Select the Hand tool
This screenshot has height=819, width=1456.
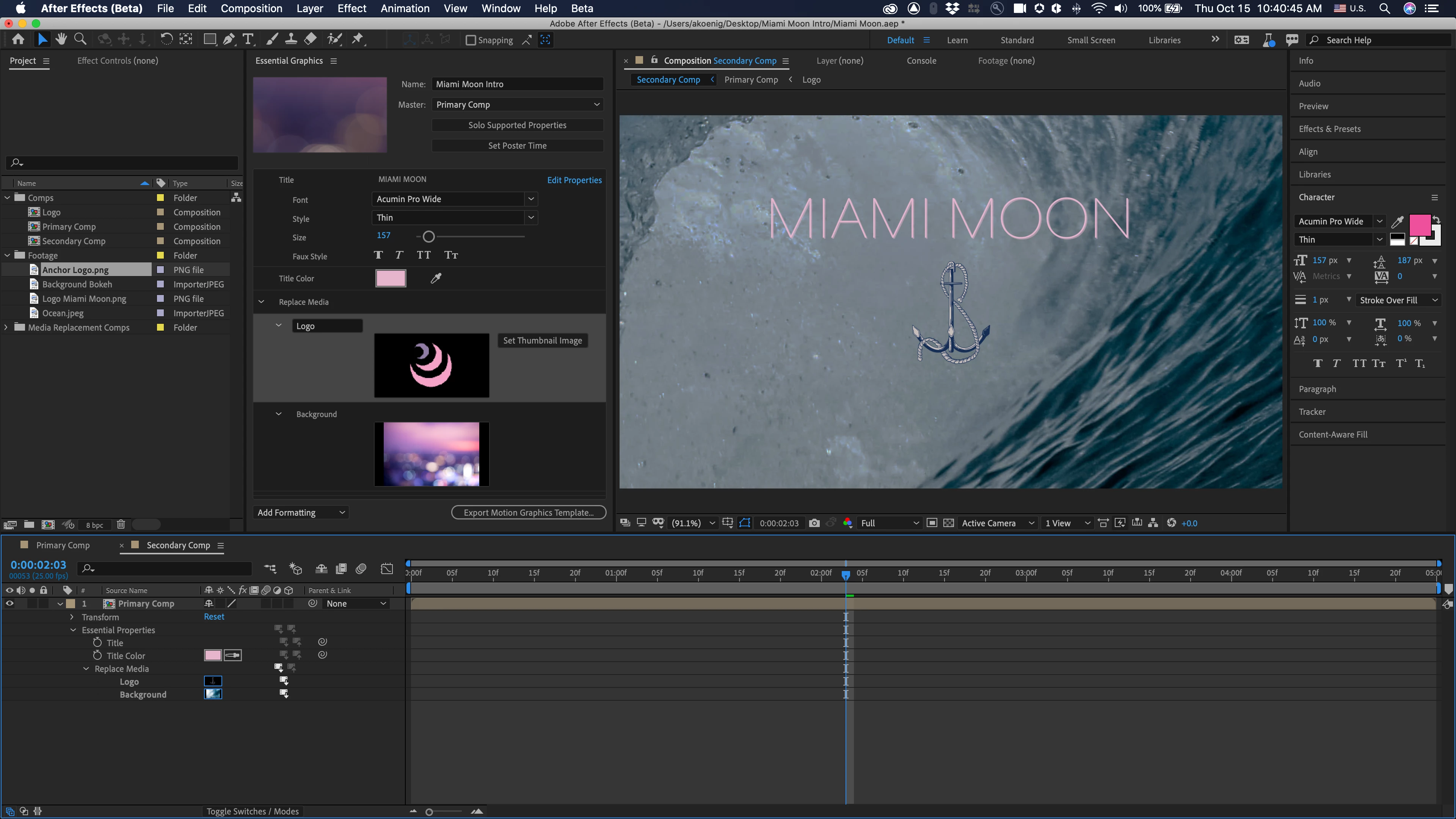pyautogui.click(x=61, y=39)
